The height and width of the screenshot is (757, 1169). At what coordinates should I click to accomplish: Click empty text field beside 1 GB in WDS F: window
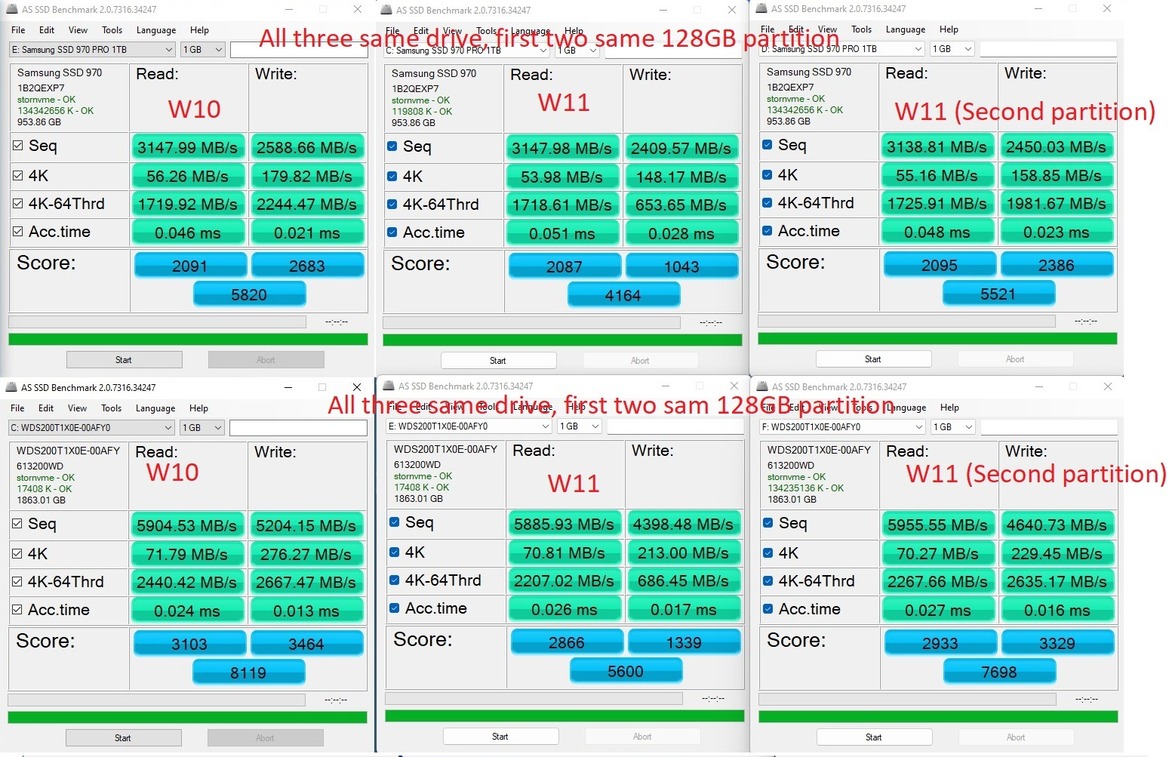point(1049,427)
